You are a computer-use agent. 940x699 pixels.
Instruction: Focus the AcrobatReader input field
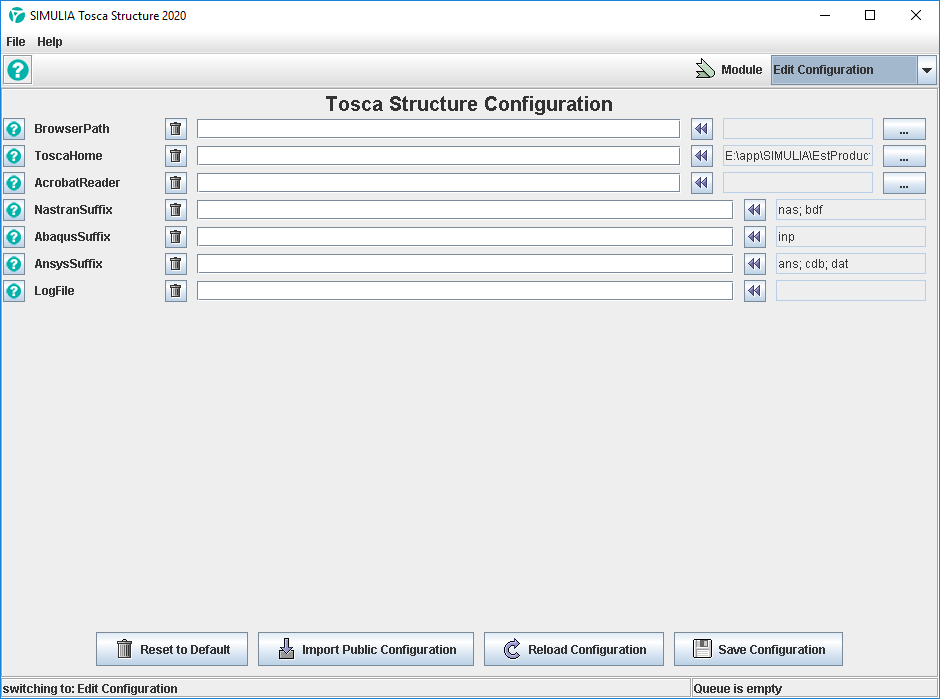[438, 183]
